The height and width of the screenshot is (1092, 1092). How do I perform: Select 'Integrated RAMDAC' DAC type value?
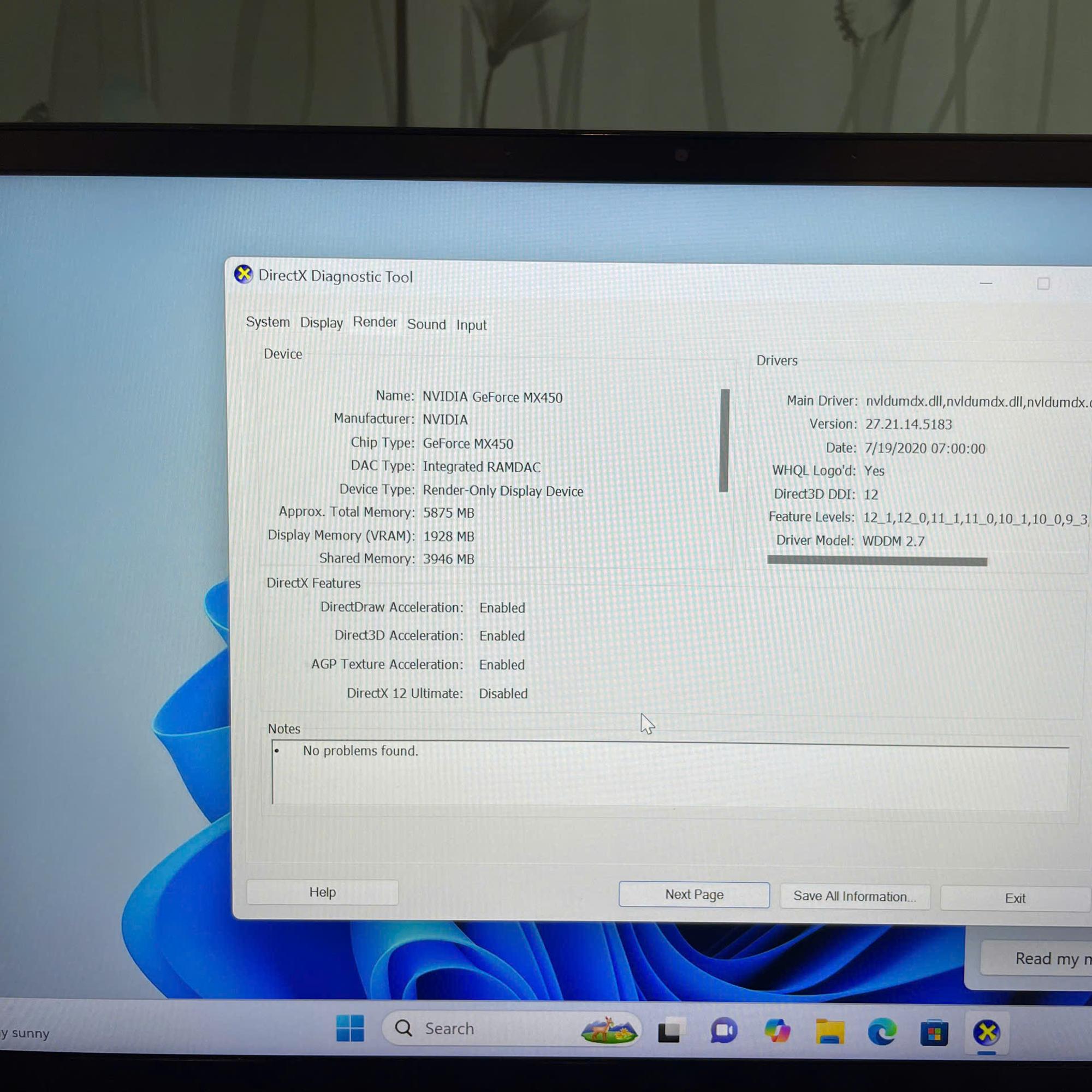click(482, 467)
